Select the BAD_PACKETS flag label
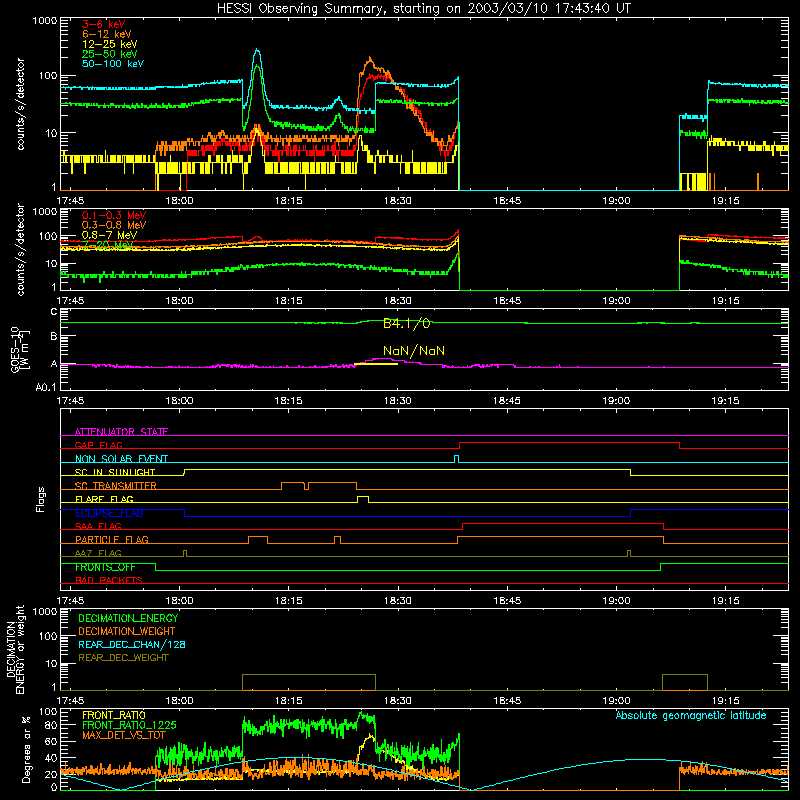The width and height of the screenshot is (800, 800). coord(109,581)
